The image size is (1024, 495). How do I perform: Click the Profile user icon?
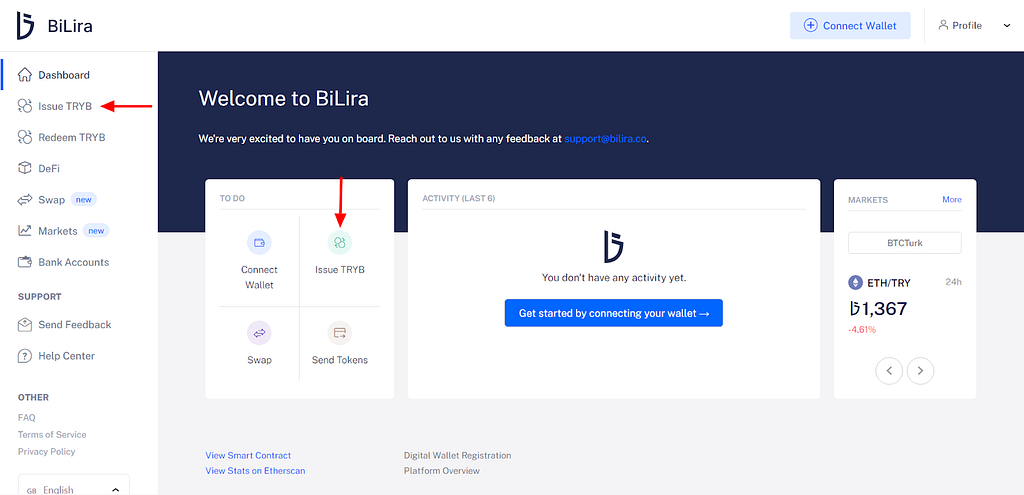[943, 25]
